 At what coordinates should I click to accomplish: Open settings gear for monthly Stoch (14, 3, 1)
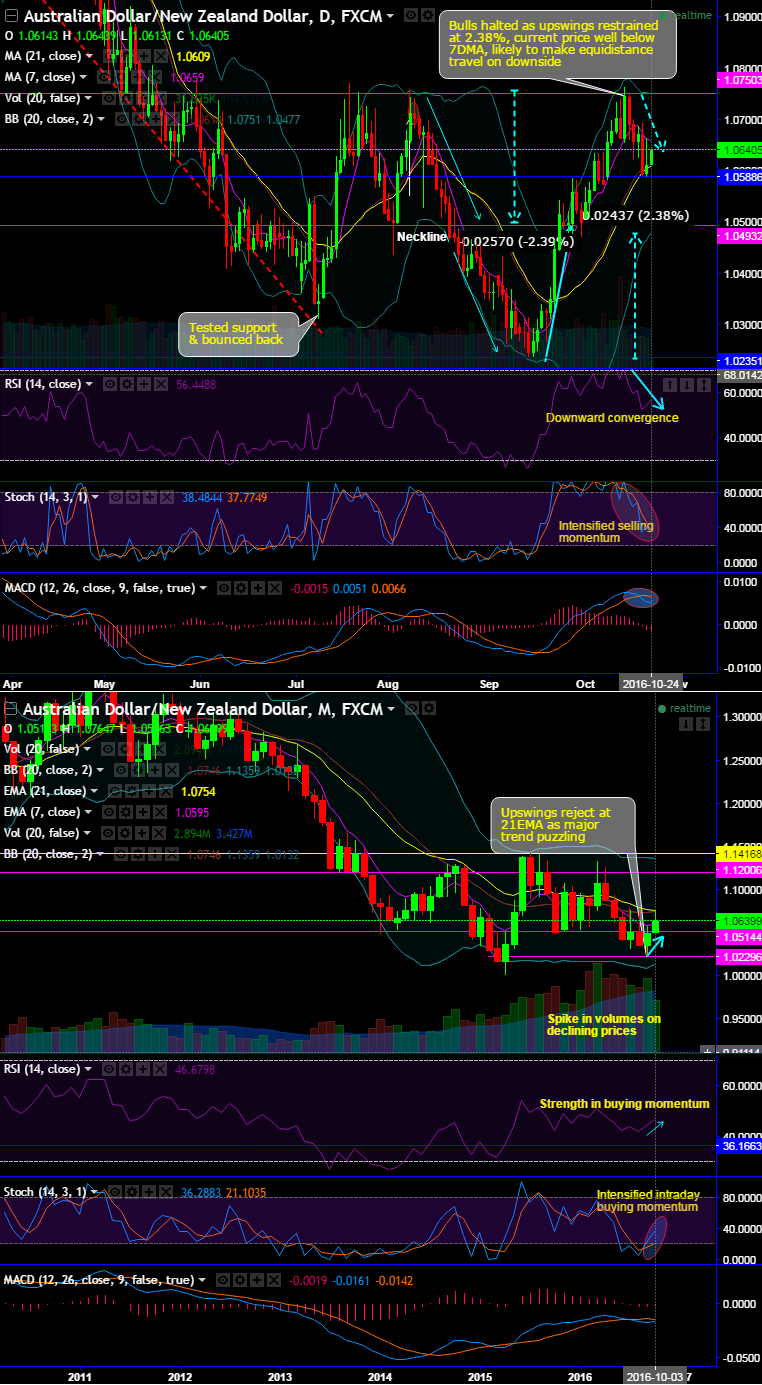pyautogui.click(x=132, y=1192)
